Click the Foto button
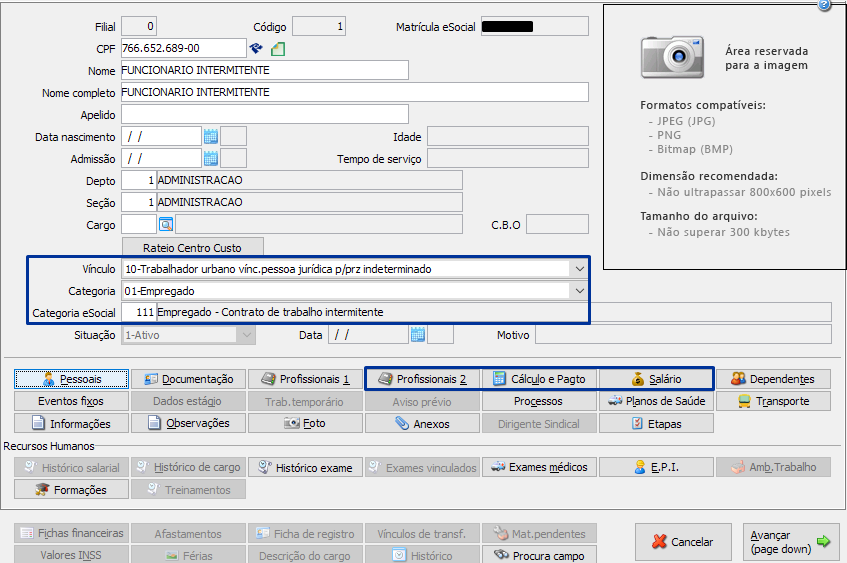This screenshot has width=847, height=563. point(305,424)
